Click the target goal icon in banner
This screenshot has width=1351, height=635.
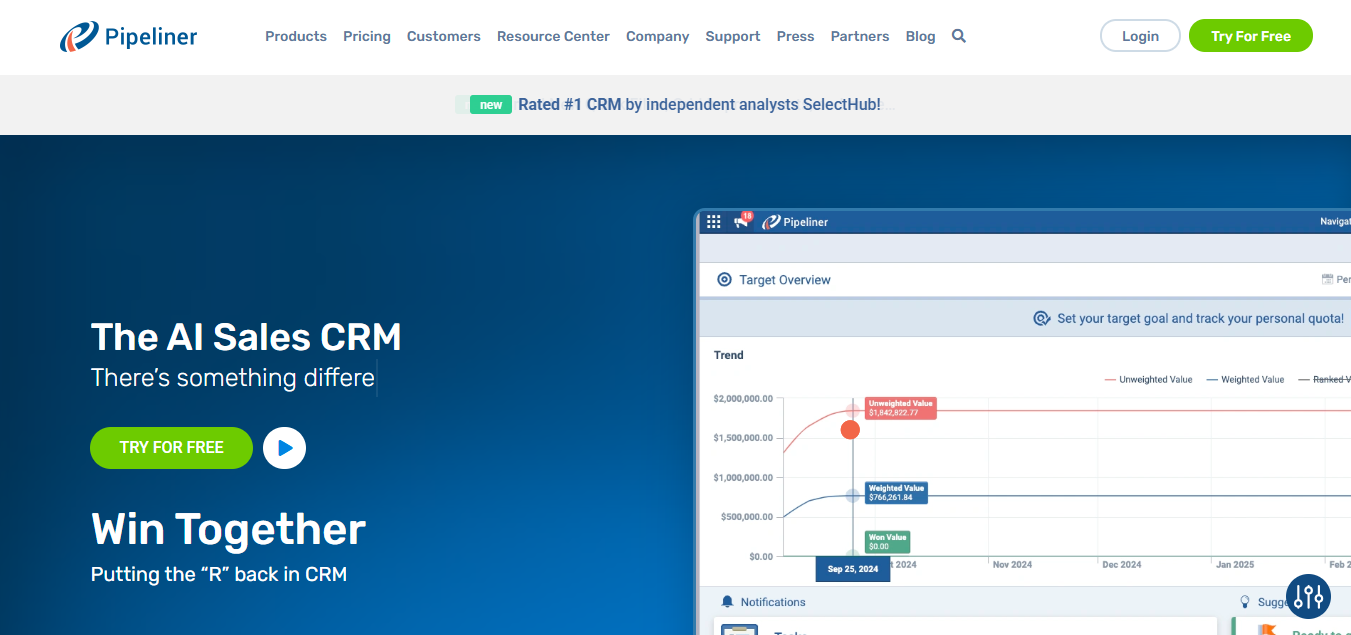point(1041,318)
